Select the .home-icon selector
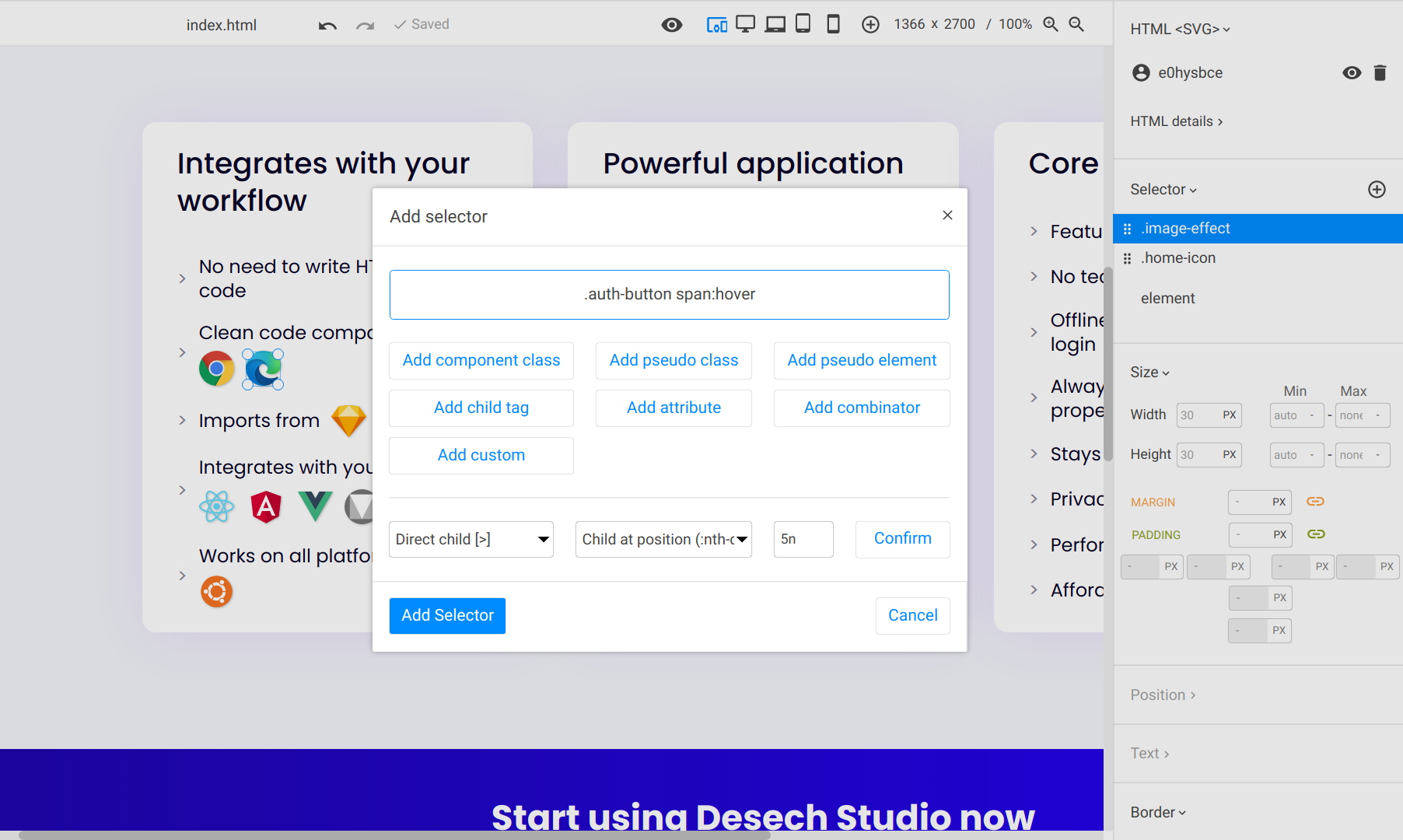This screenshot has width=1403, height=840. point(1258,258)
